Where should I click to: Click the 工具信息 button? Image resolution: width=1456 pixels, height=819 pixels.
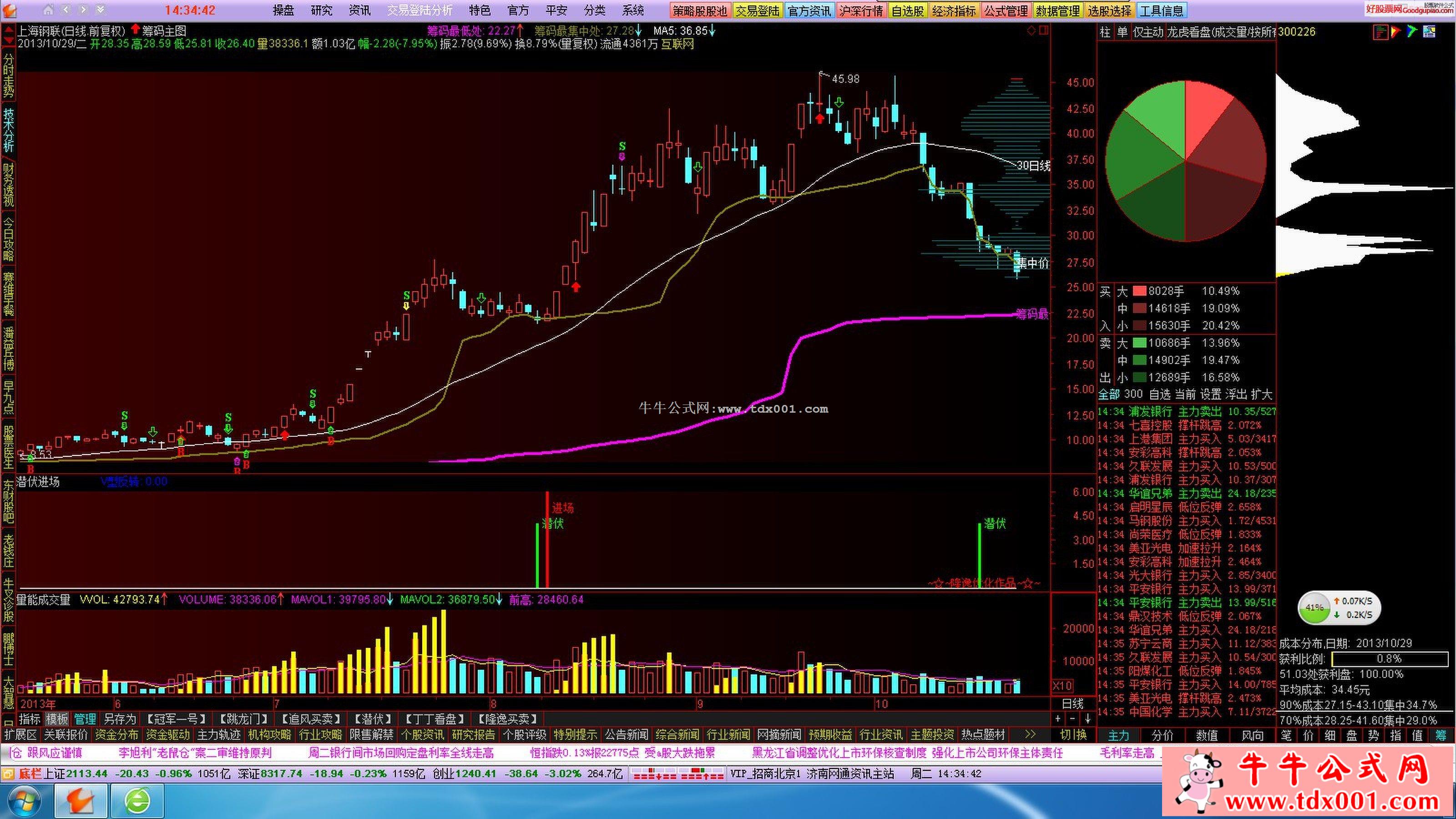click(x=1162, y=11)
